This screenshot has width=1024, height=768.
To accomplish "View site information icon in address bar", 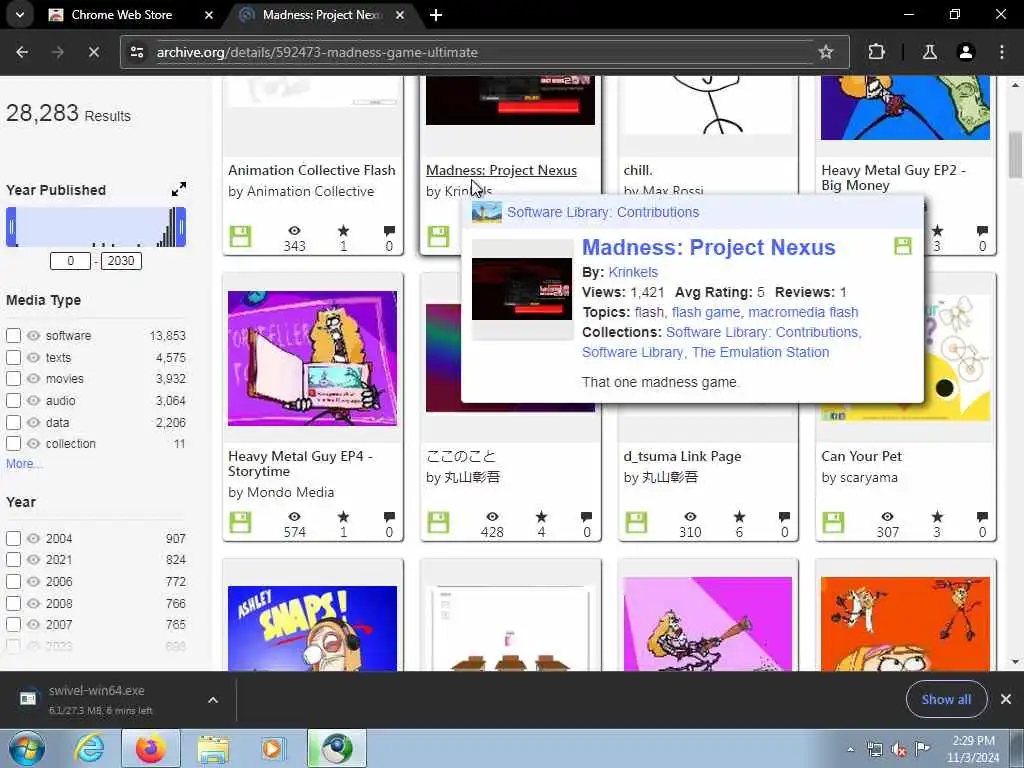I will click(x=137, y=52).
